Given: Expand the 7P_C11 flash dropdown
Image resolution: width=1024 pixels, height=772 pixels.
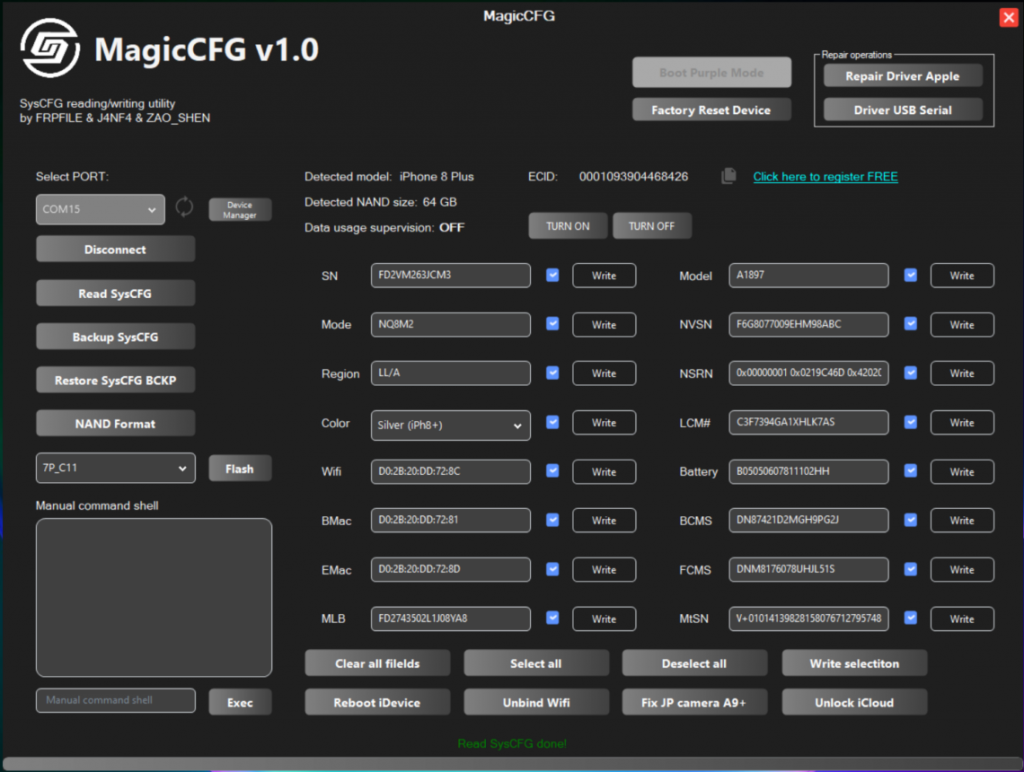Looking at the screenshot, I should coord(115,468).
